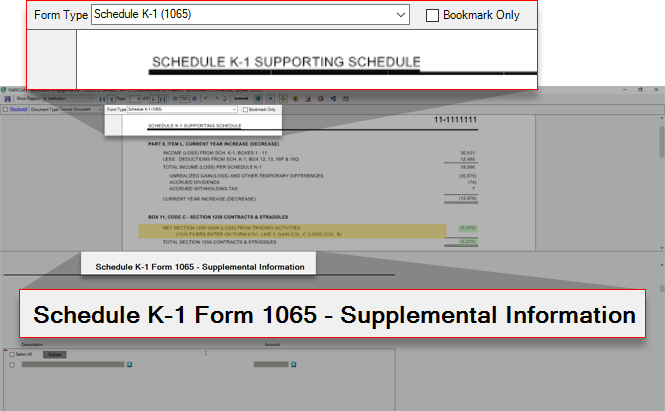Click the gray shield toolbar icon
Image resolution: width=665 pixels, height=411 pixels.
click(321, 98)
